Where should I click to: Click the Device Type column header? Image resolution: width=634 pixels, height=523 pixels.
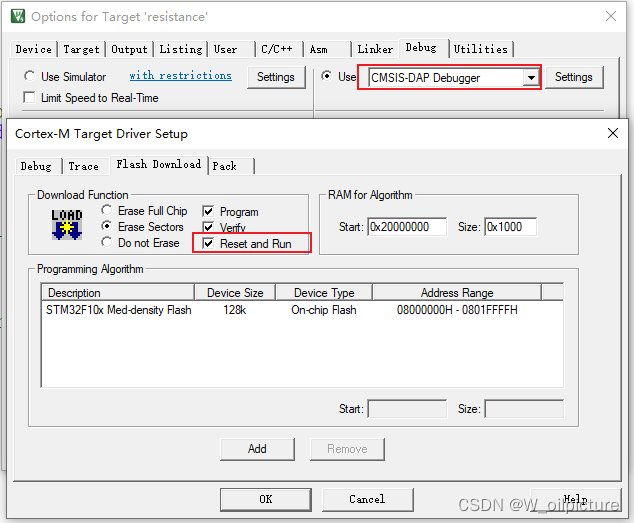point(324,292)
